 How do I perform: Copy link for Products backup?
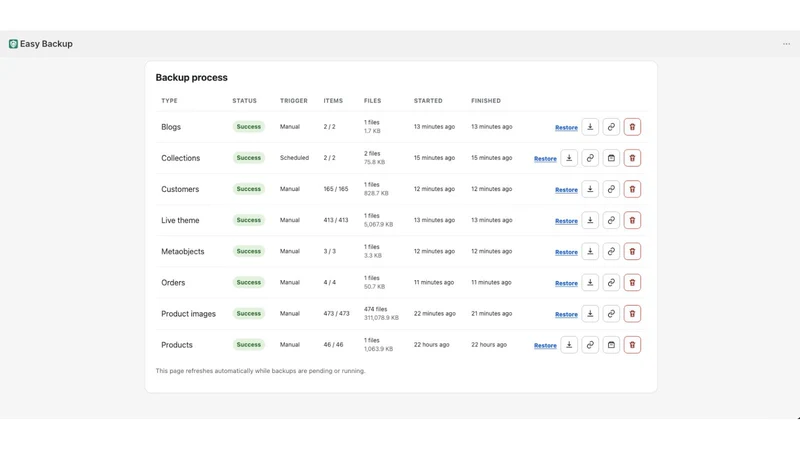tap(590, 345)
